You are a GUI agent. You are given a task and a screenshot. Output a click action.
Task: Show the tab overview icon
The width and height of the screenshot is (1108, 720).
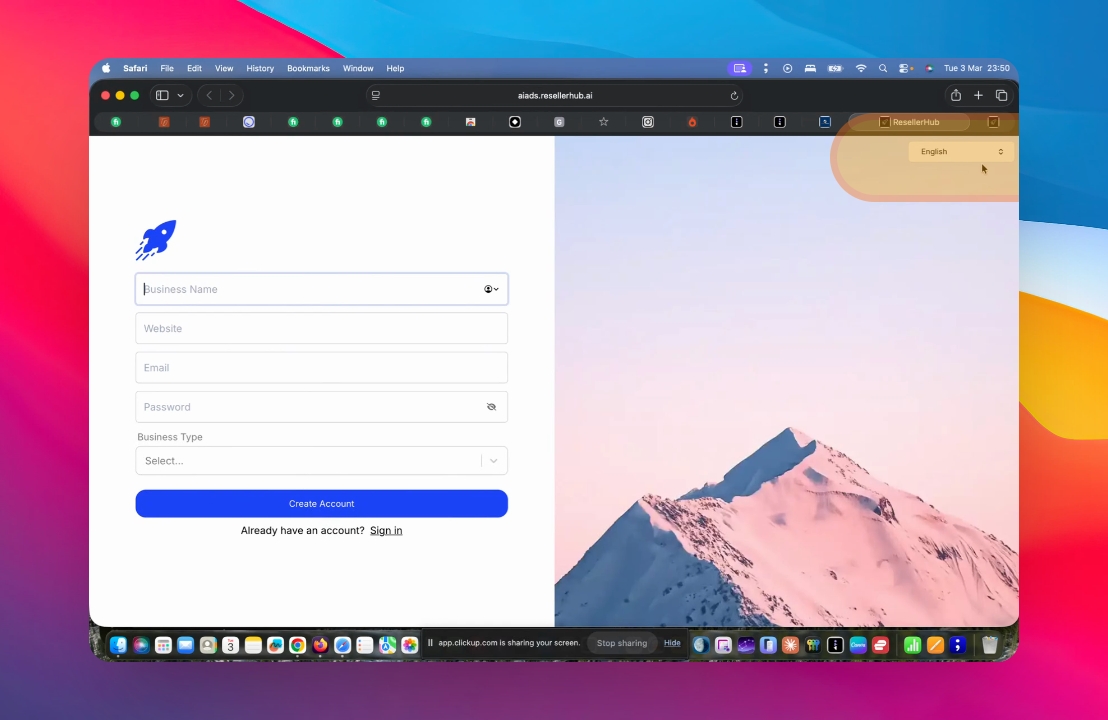[x=1001, y=95]
